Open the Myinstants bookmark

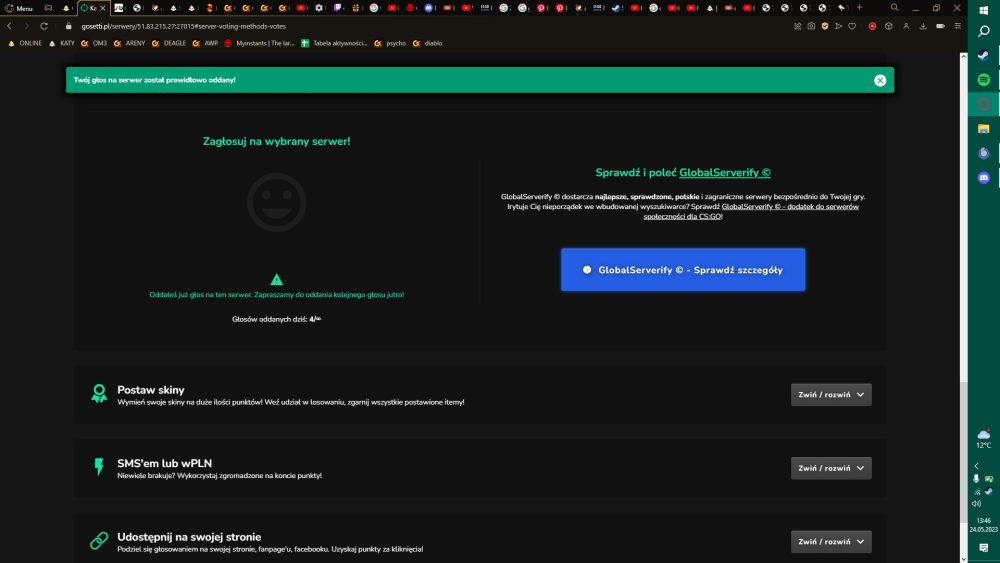259,43
